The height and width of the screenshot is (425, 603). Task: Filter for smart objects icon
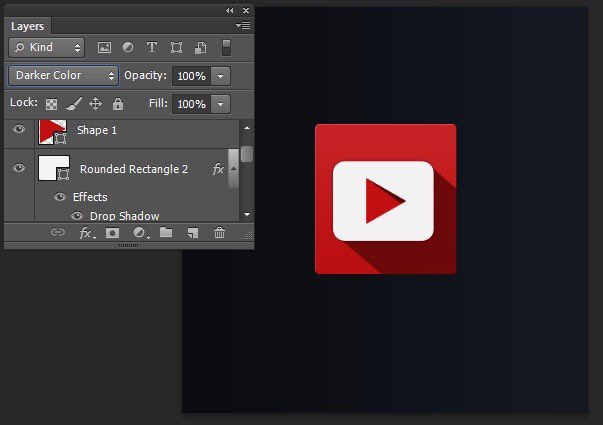pos(200,48)
